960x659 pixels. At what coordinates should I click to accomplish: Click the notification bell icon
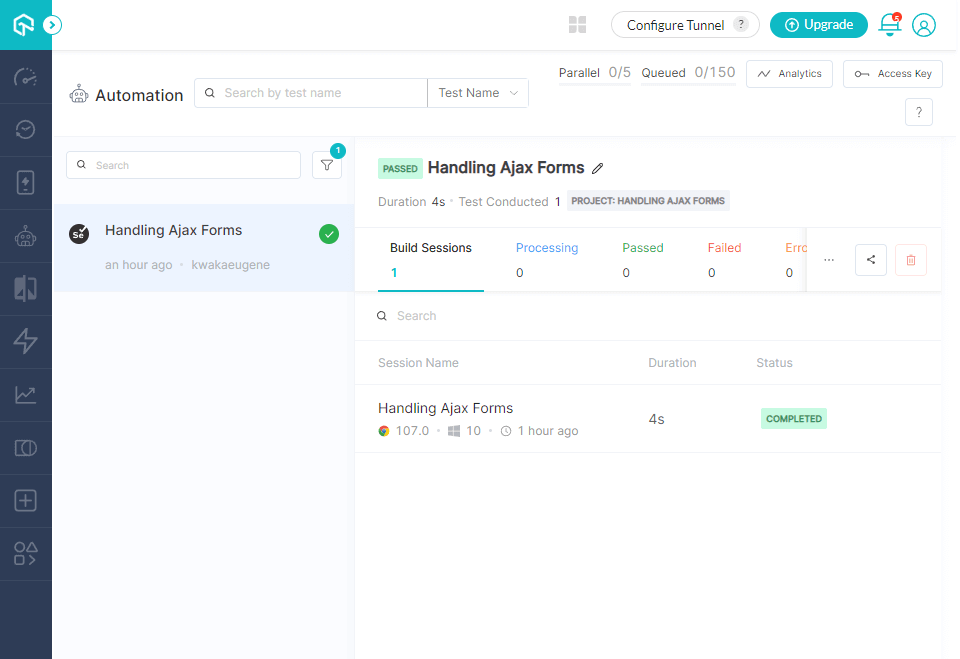tap(889, 25)
